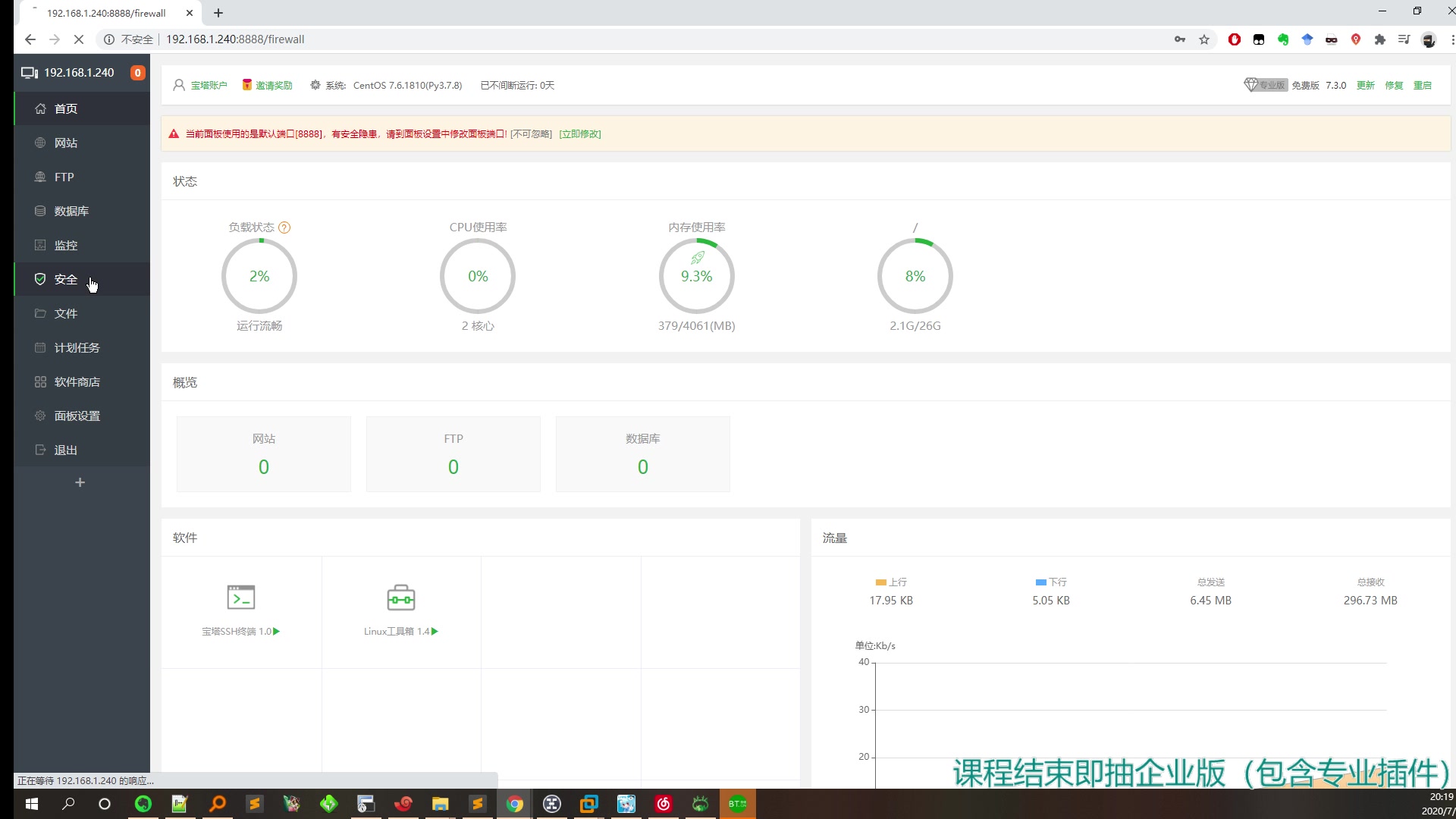Click the 更新 link at top right
1456x819 pixels.
pos(1365,85)
